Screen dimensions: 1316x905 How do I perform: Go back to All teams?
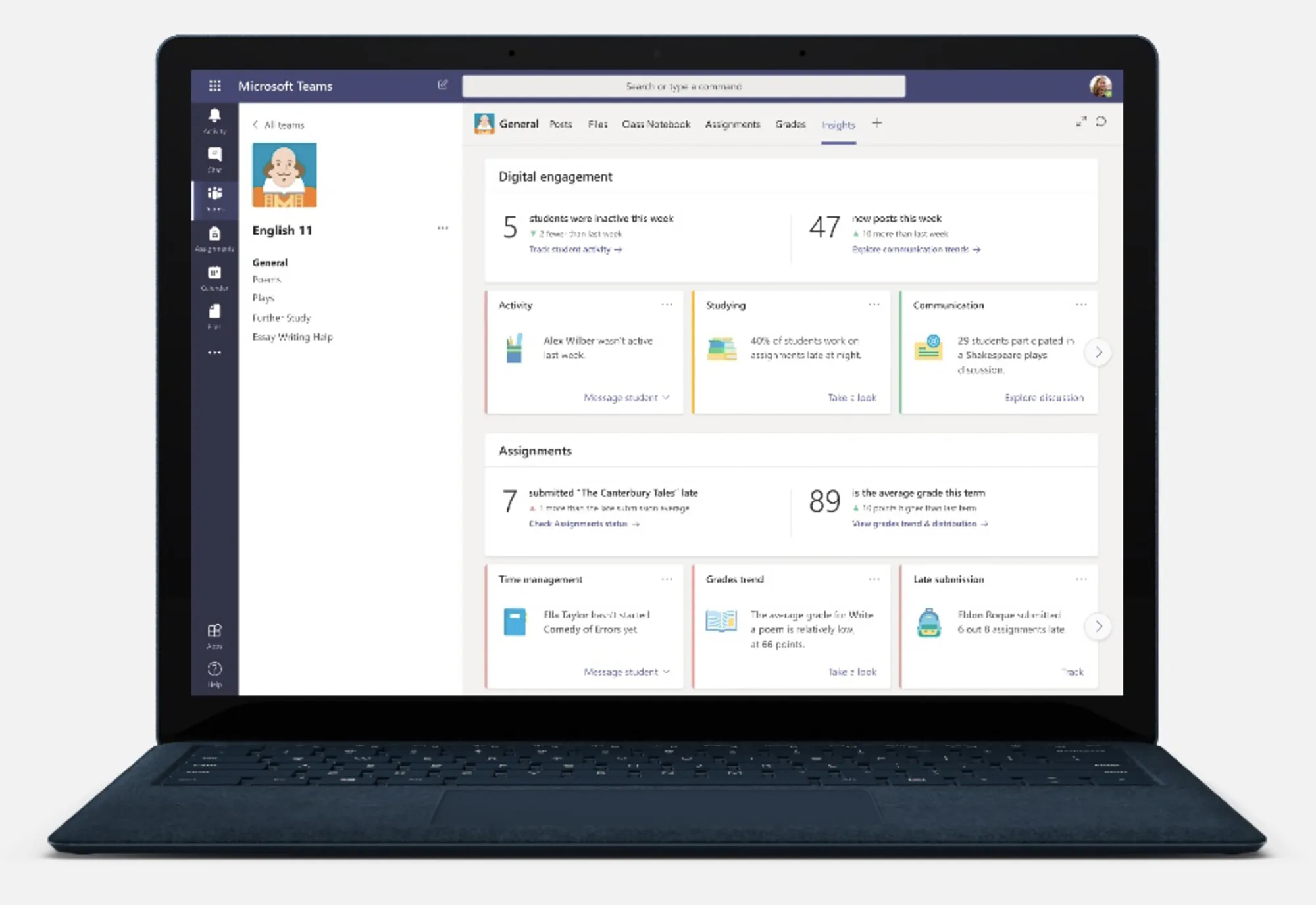tap(278, 125)
